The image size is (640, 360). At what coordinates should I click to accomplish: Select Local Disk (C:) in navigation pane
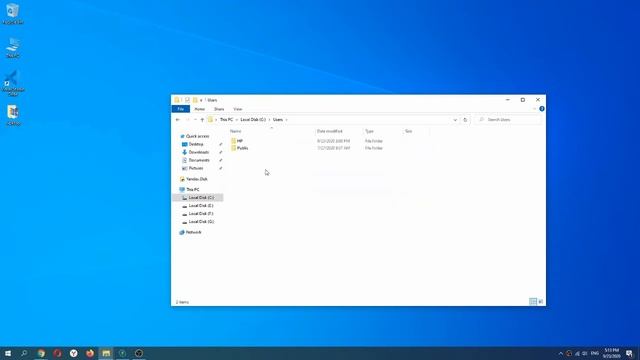point(201,198)
